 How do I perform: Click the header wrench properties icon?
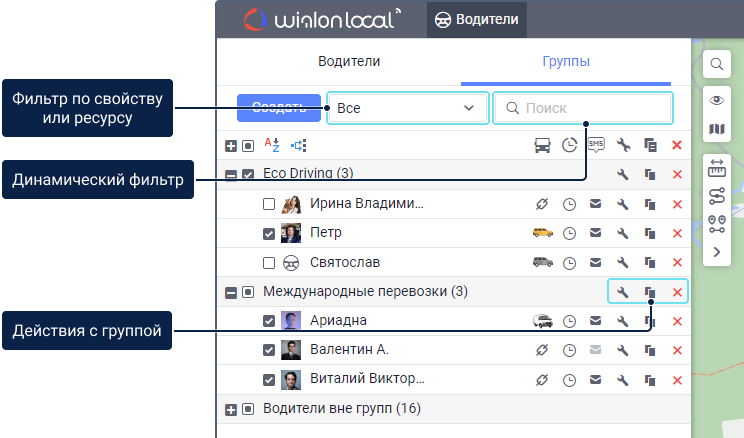(623, 145)
